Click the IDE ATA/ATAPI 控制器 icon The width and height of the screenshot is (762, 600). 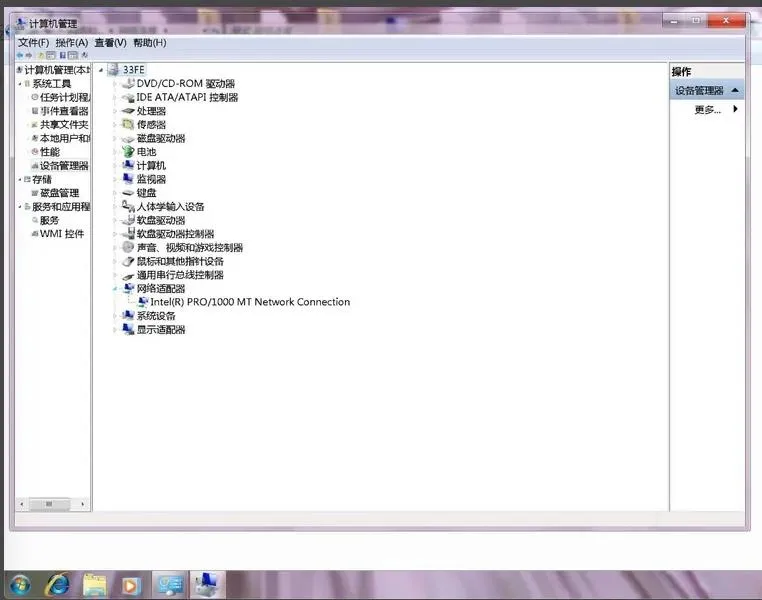coord(128,98)
